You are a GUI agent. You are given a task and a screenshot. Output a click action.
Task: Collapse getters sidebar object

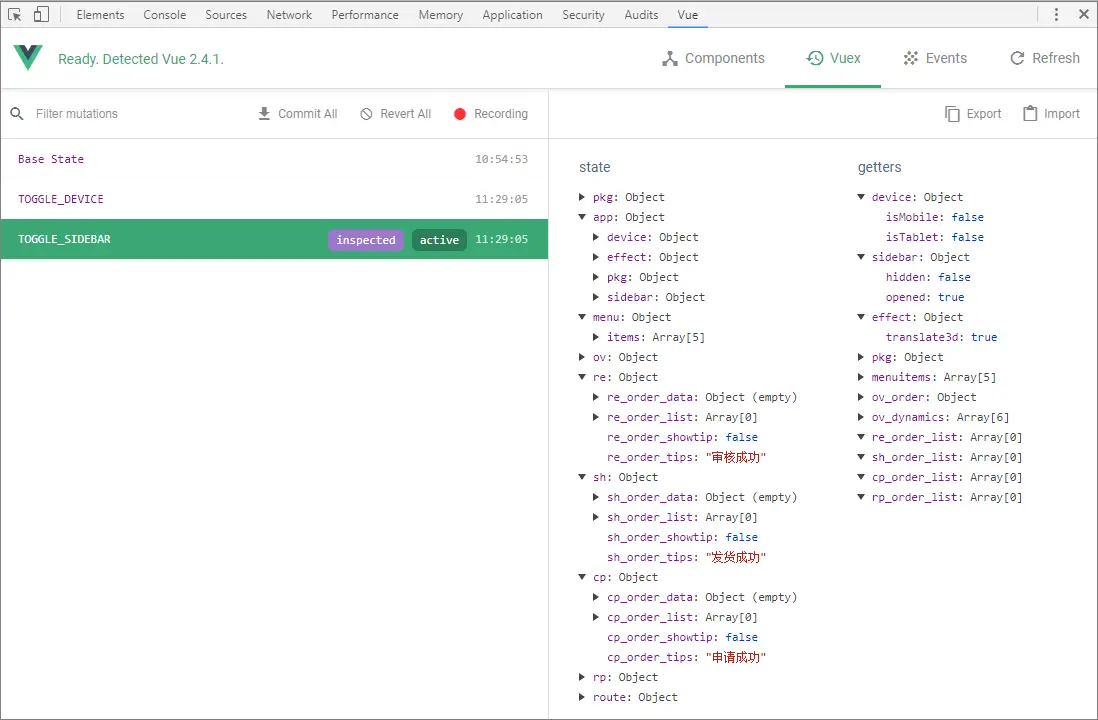861,257
